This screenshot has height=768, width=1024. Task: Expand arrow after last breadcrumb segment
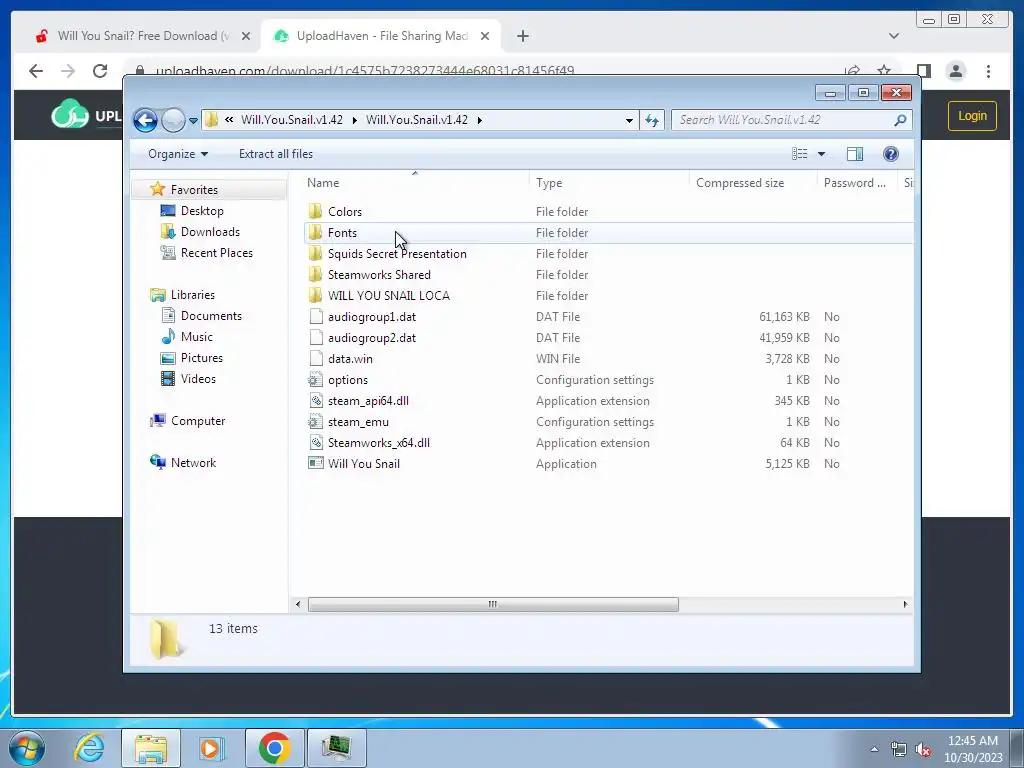[x=480, y=120]
